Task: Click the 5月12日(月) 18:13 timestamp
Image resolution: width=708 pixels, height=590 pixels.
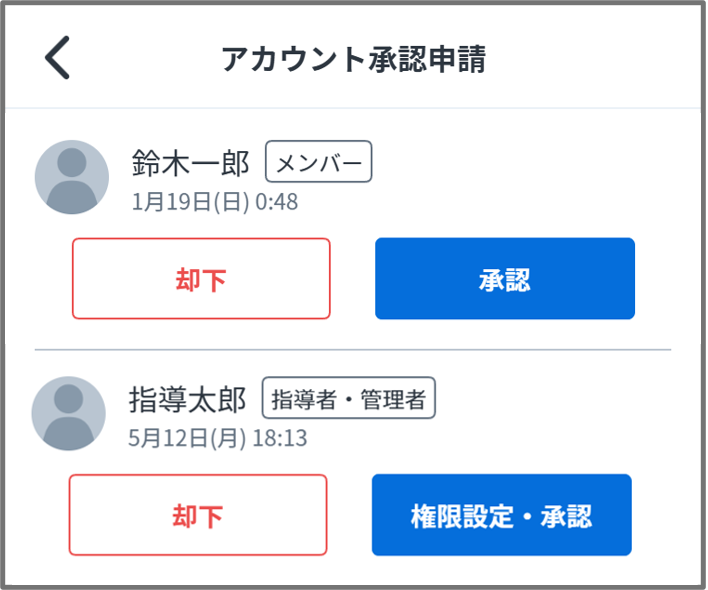Action: 218,438
